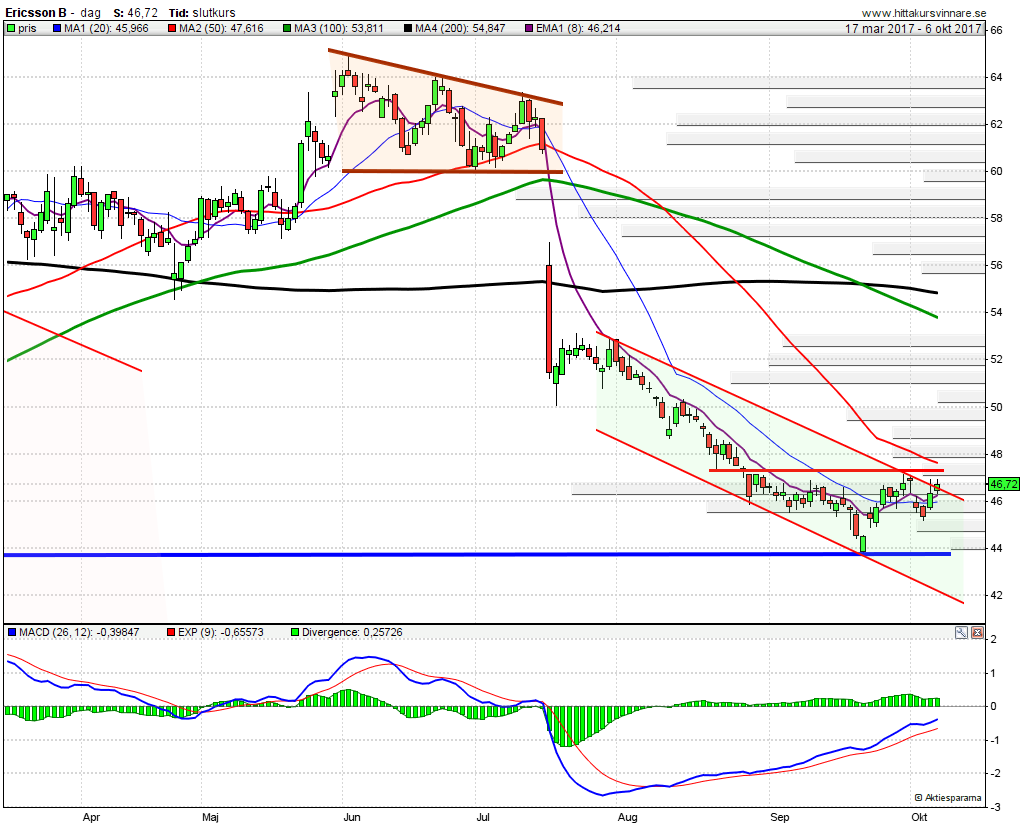Click the 'MA2 (50): 47,616' legend text
Image resolution: width=1029 pixels, height=830 pixels.
pos(222,28)
